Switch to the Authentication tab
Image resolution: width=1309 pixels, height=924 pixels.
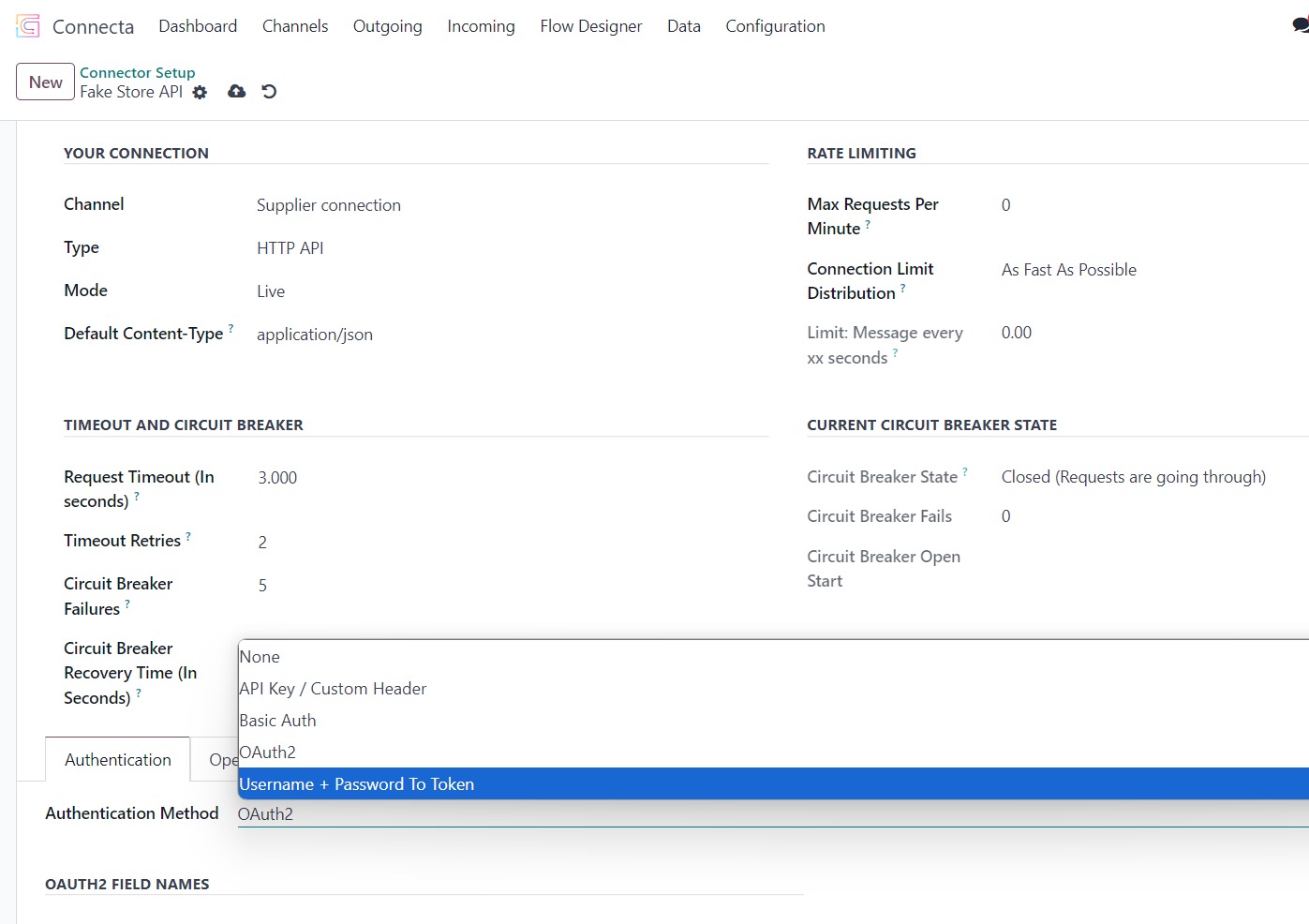click(x=118, y=760)
